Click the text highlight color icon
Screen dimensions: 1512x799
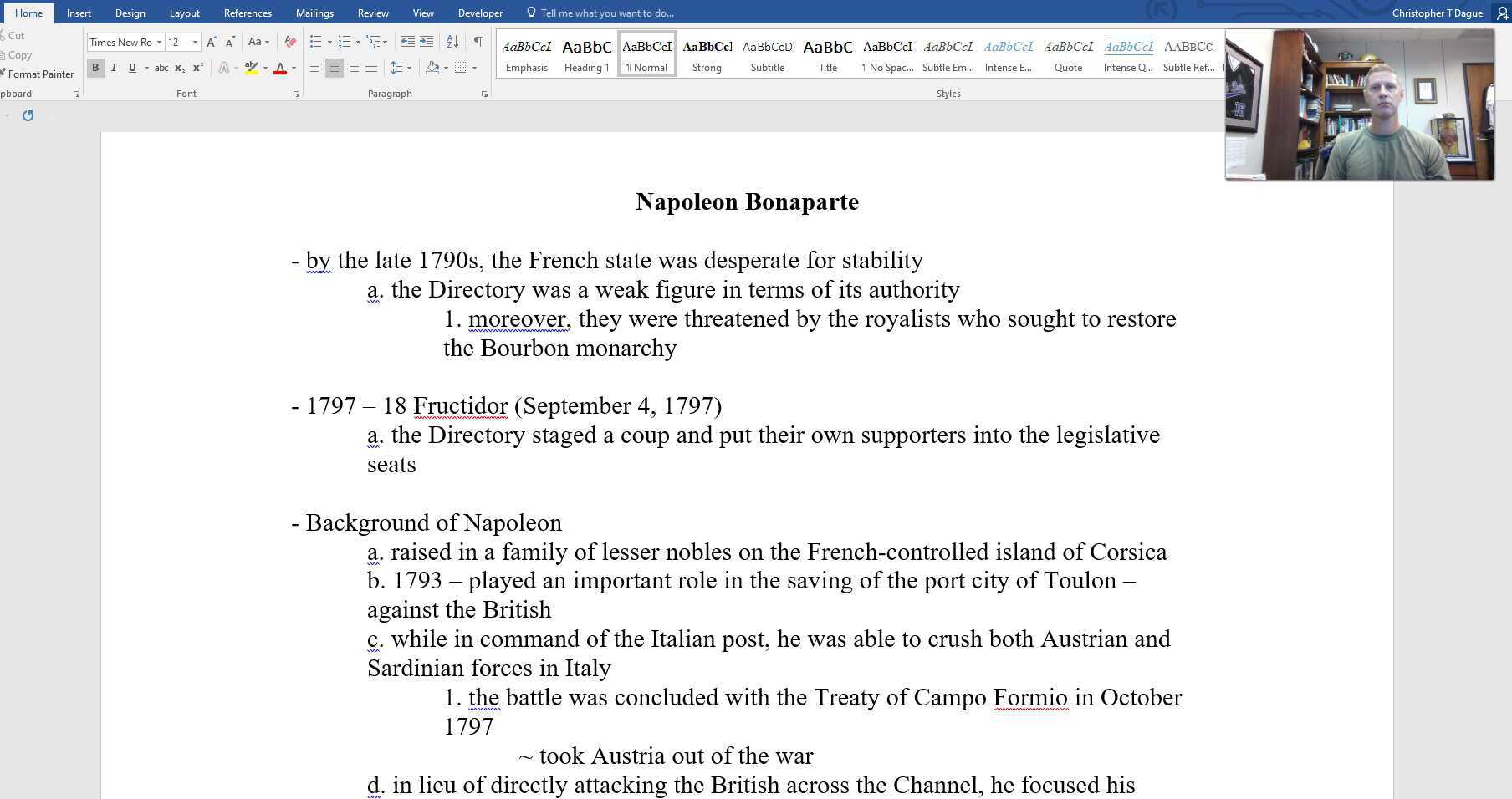250,68
